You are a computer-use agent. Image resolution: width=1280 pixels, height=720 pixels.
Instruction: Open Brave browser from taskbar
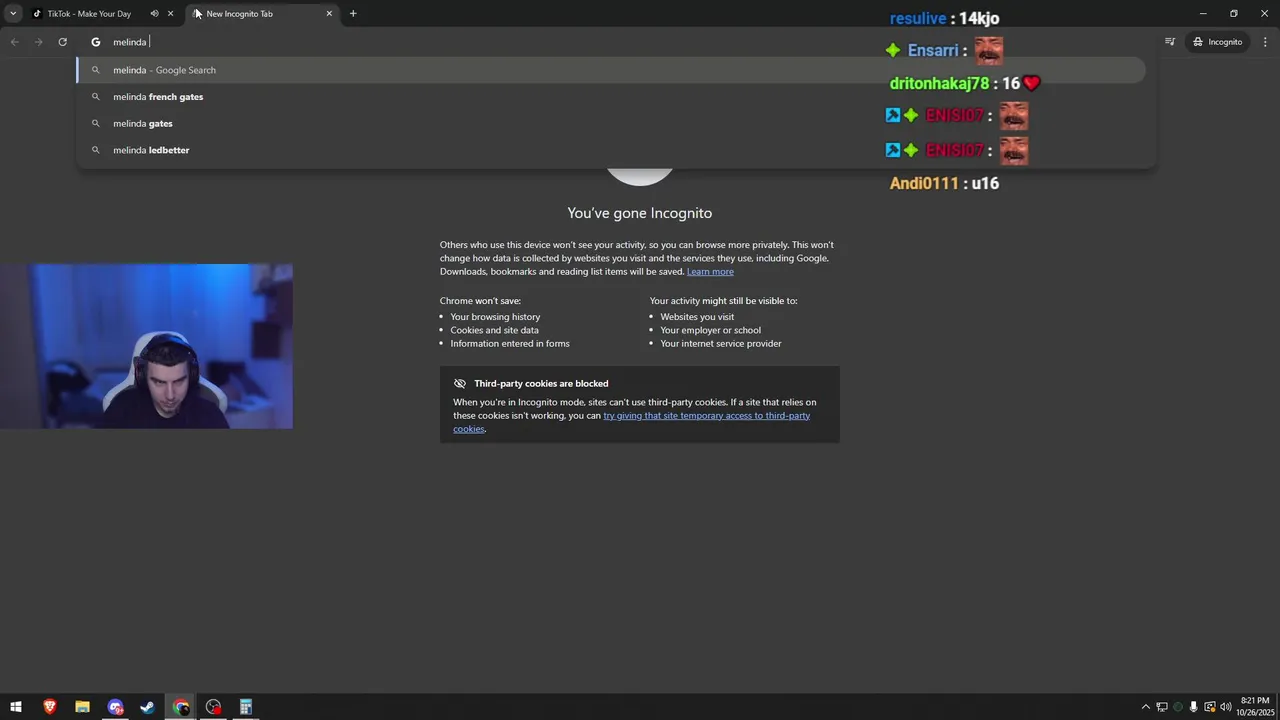point(49,707)
